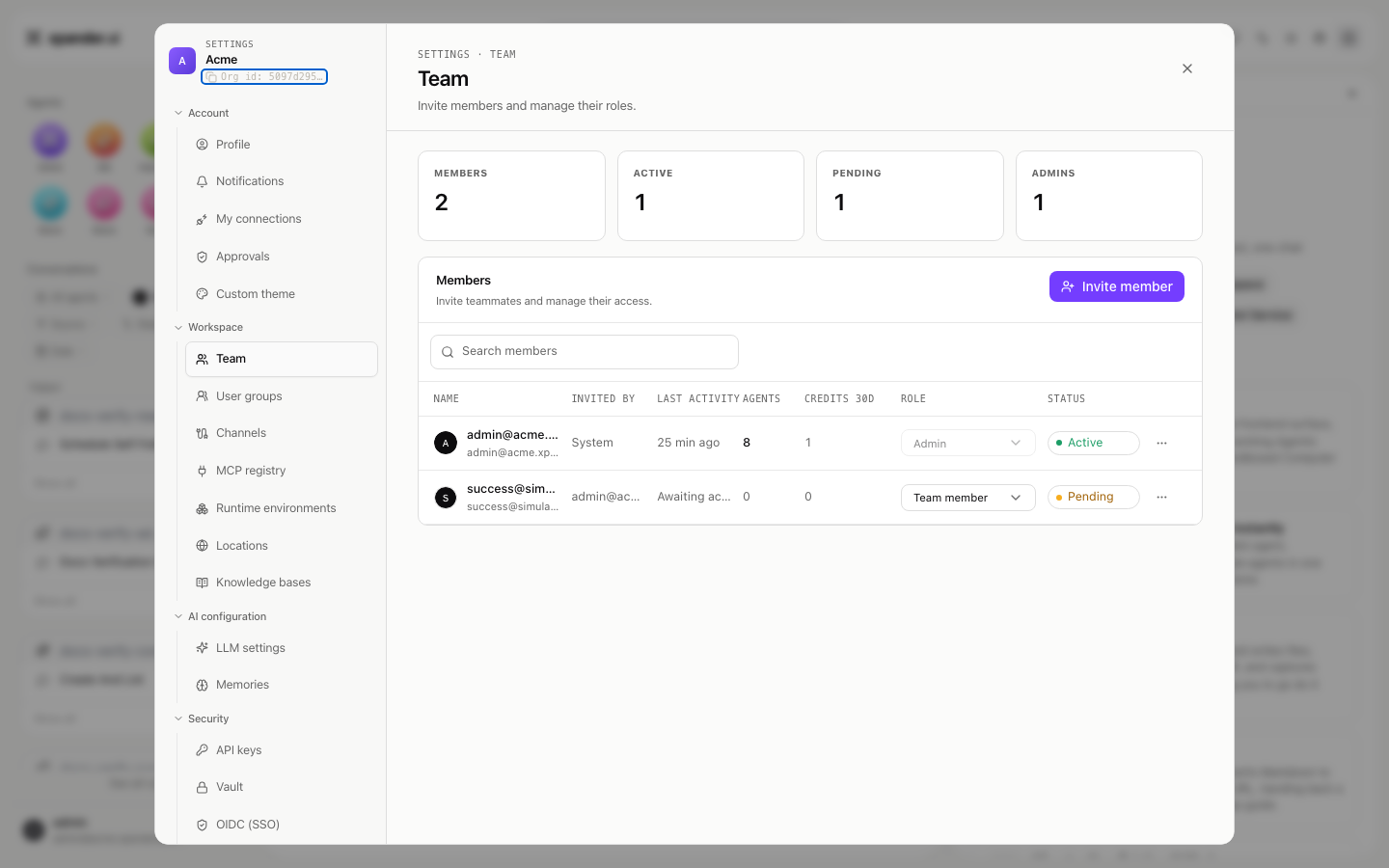Open Vault settings
The width and height of the screenshot is (1389, 868).
[x=282, y=787]
